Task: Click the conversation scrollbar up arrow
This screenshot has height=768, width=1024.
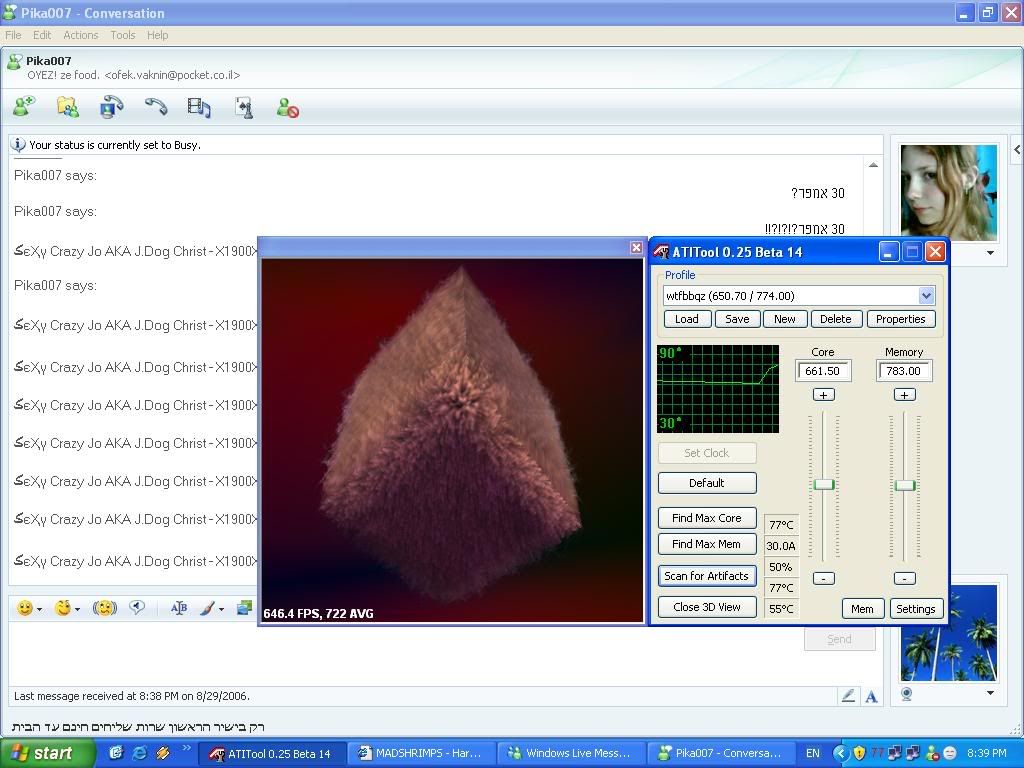Action: point(873,165)
